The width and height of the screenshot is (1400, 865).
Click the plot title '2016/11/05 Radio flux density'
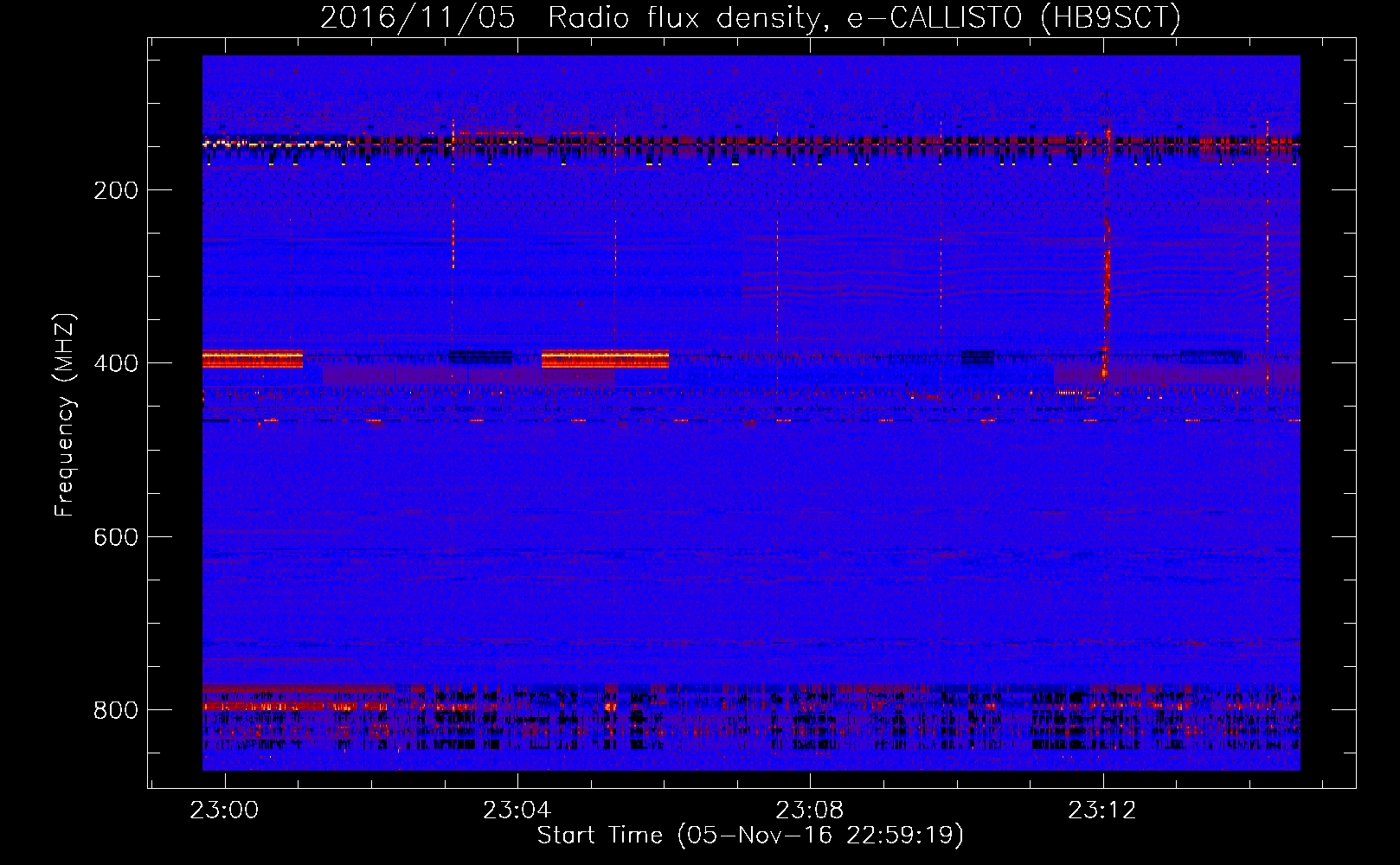750,17
